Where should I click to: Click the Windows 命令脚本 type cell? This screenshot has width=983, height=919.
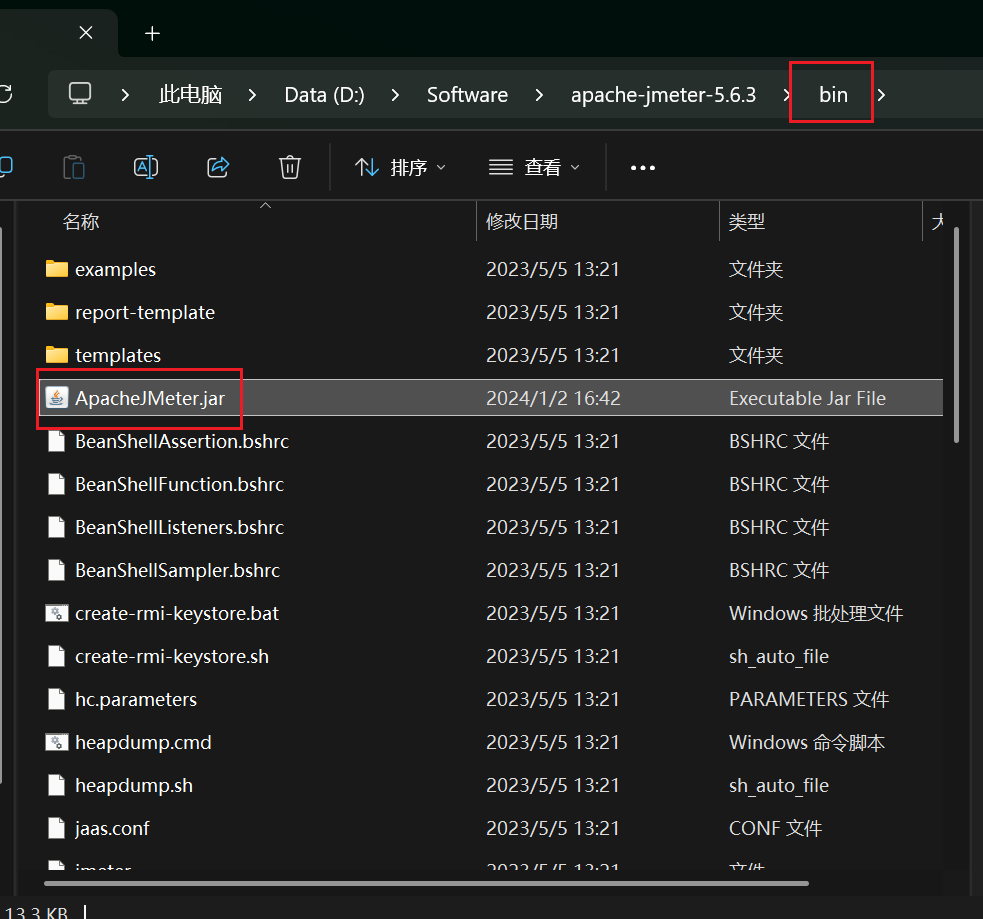click(807, 742)
